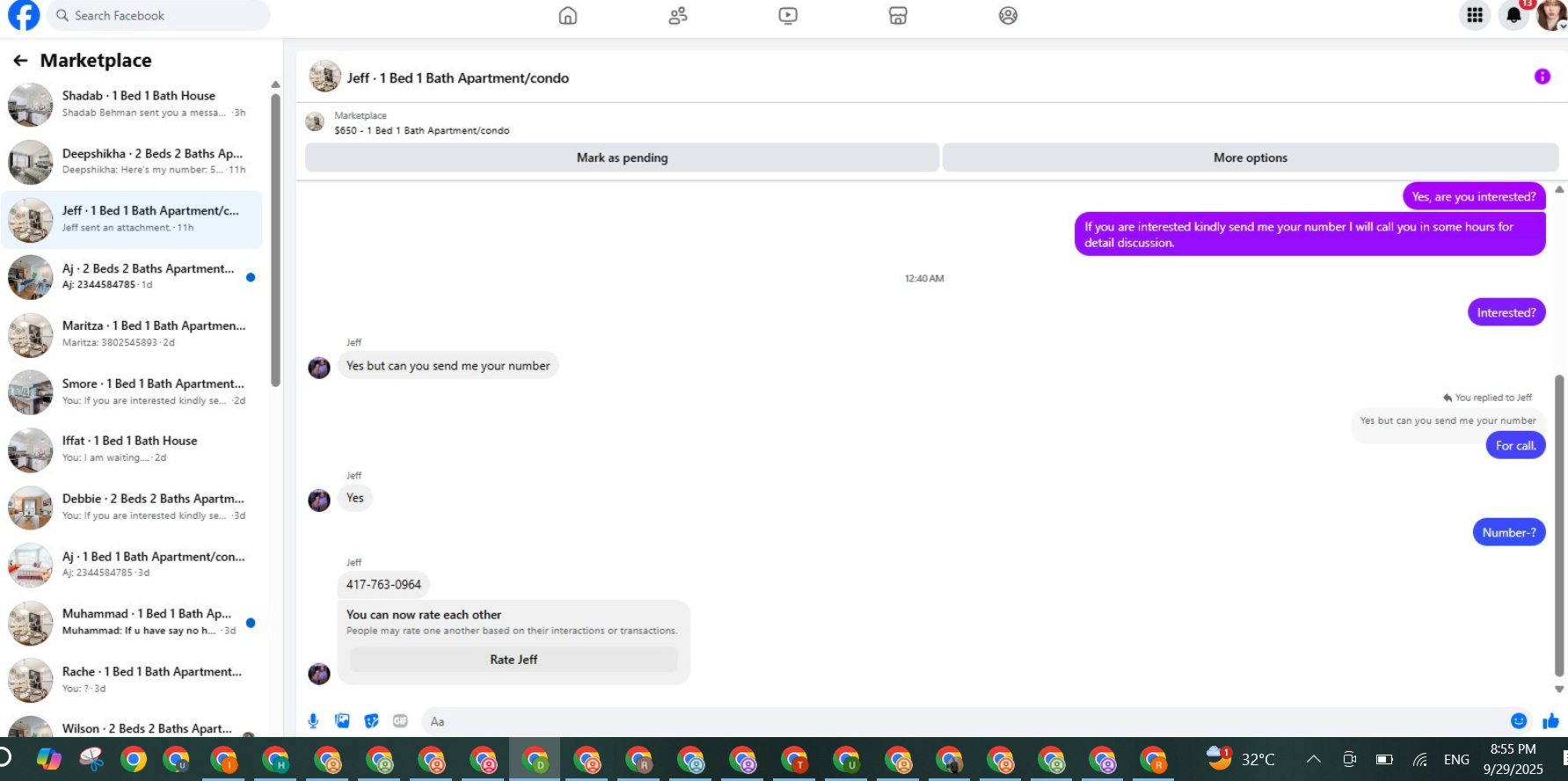Image resolution: width=1568 pixels, height=781 pixels.
Task: Open Shadab 1 Bed 1 Bath House chat
Action: tap(132, 105)
